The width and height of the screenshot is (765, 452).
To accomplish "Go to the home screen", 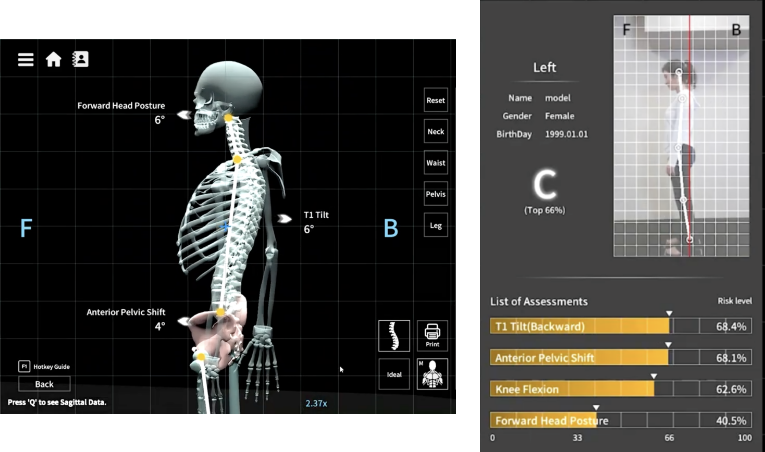I will (54, 59).
